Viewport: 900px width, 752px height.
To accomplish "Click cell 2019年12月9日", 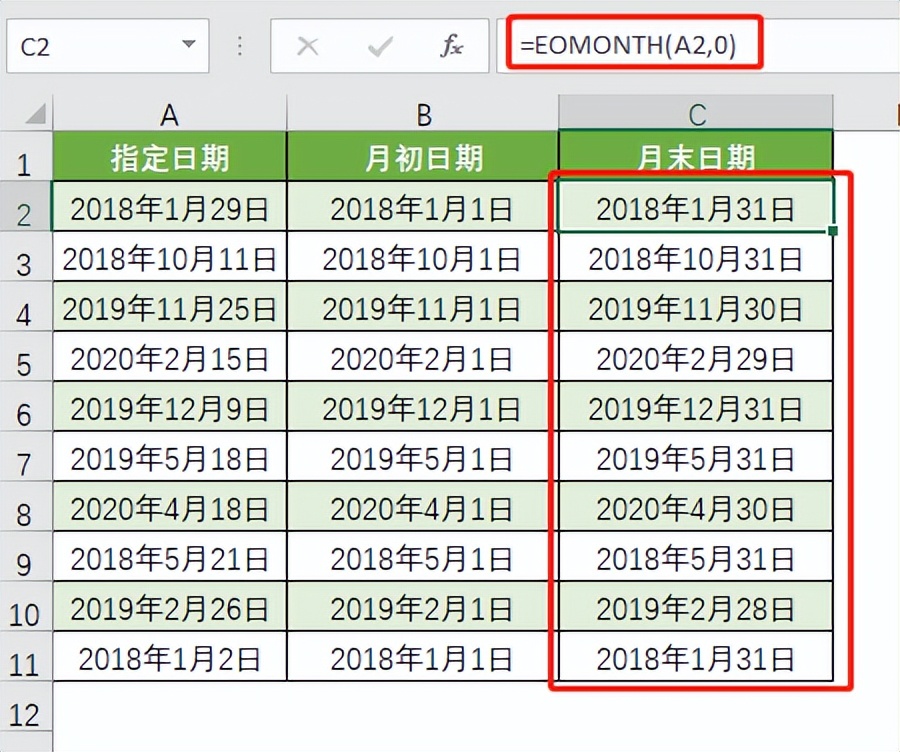I will [169, 407].
